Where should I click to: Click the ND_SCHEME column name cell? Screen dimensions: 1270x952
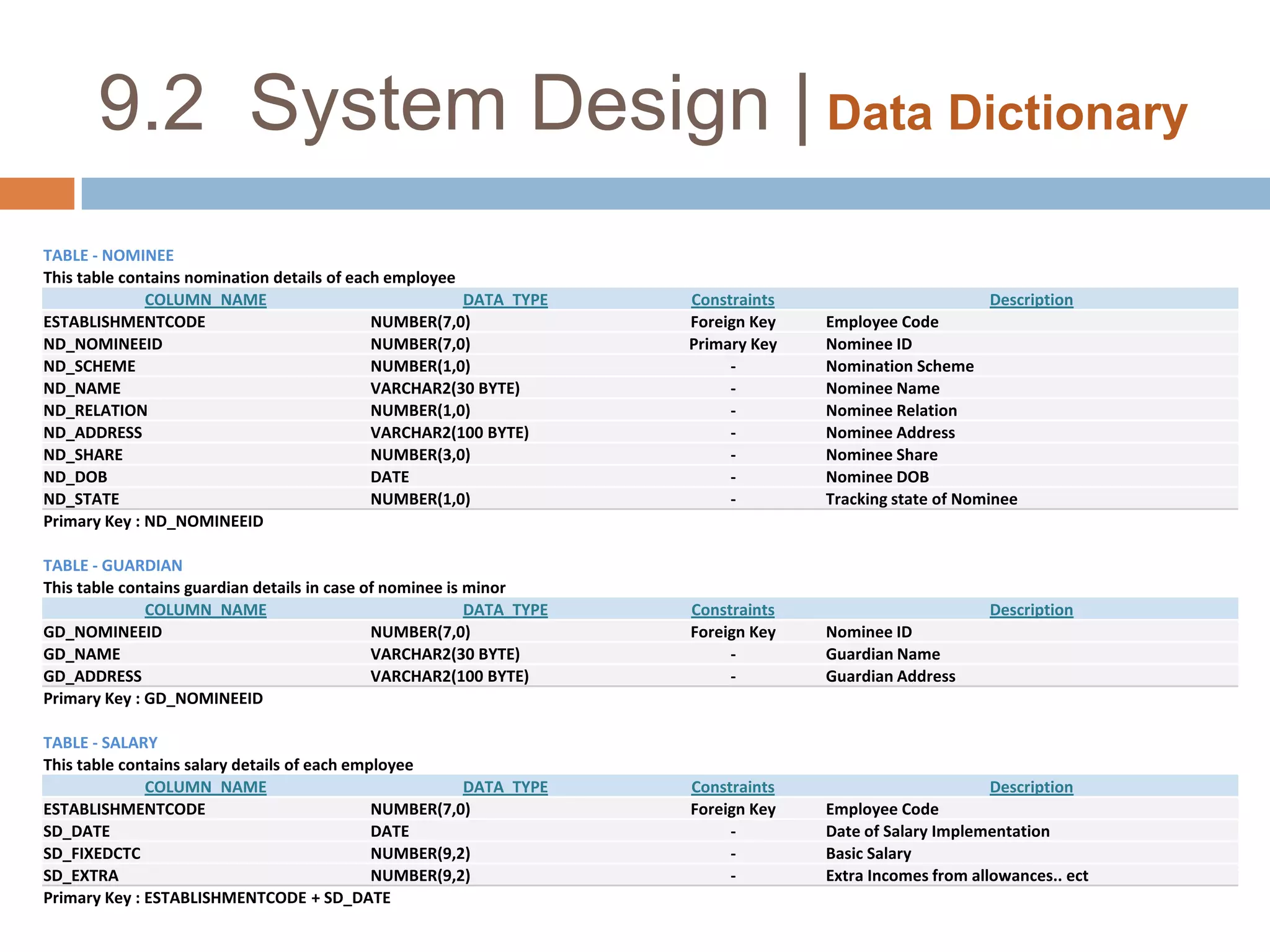tap(89, 367)
